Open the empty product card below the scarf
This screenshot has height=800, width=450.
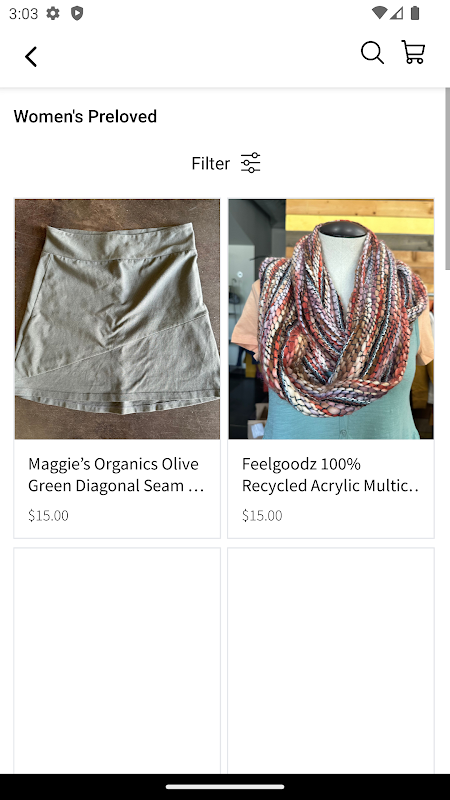331,661
